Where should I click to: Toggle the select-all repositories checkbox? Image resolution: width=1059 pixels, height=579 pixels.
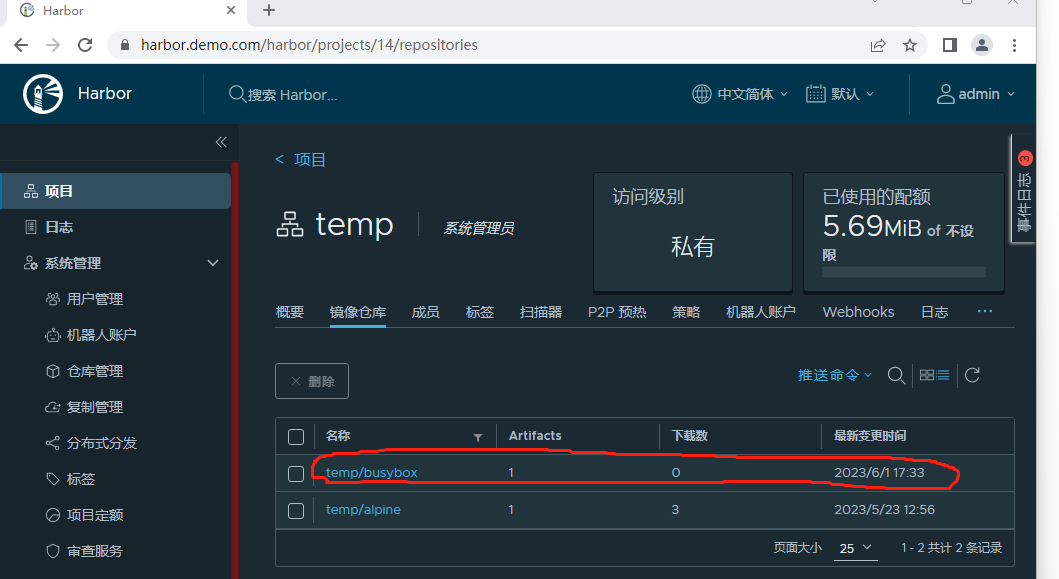296,437
